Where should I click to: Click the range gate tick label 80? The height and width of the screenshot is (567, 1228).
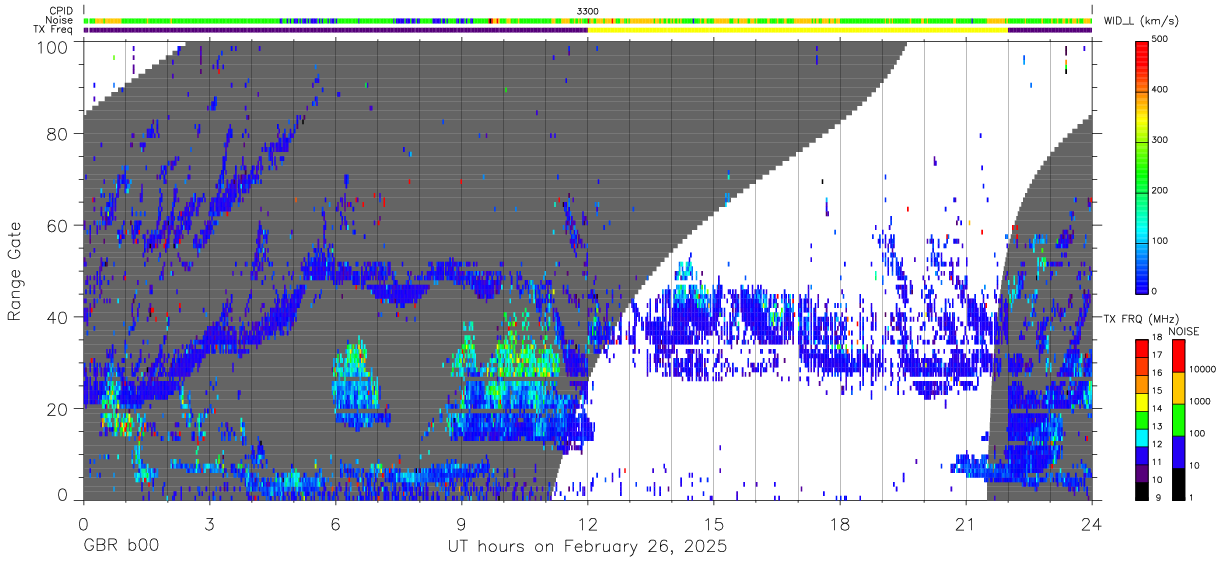point(58,133)
